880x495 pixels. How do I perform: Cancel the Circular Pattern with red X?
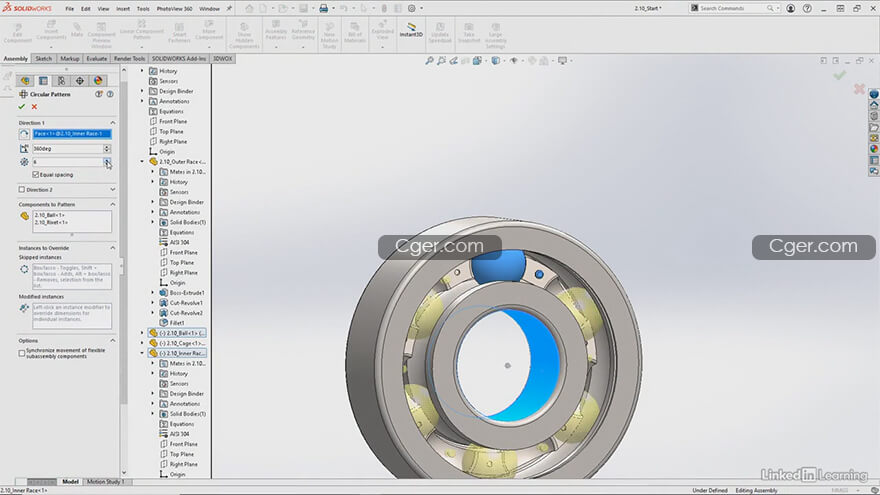pyautogui.click(x=34, y=107)
